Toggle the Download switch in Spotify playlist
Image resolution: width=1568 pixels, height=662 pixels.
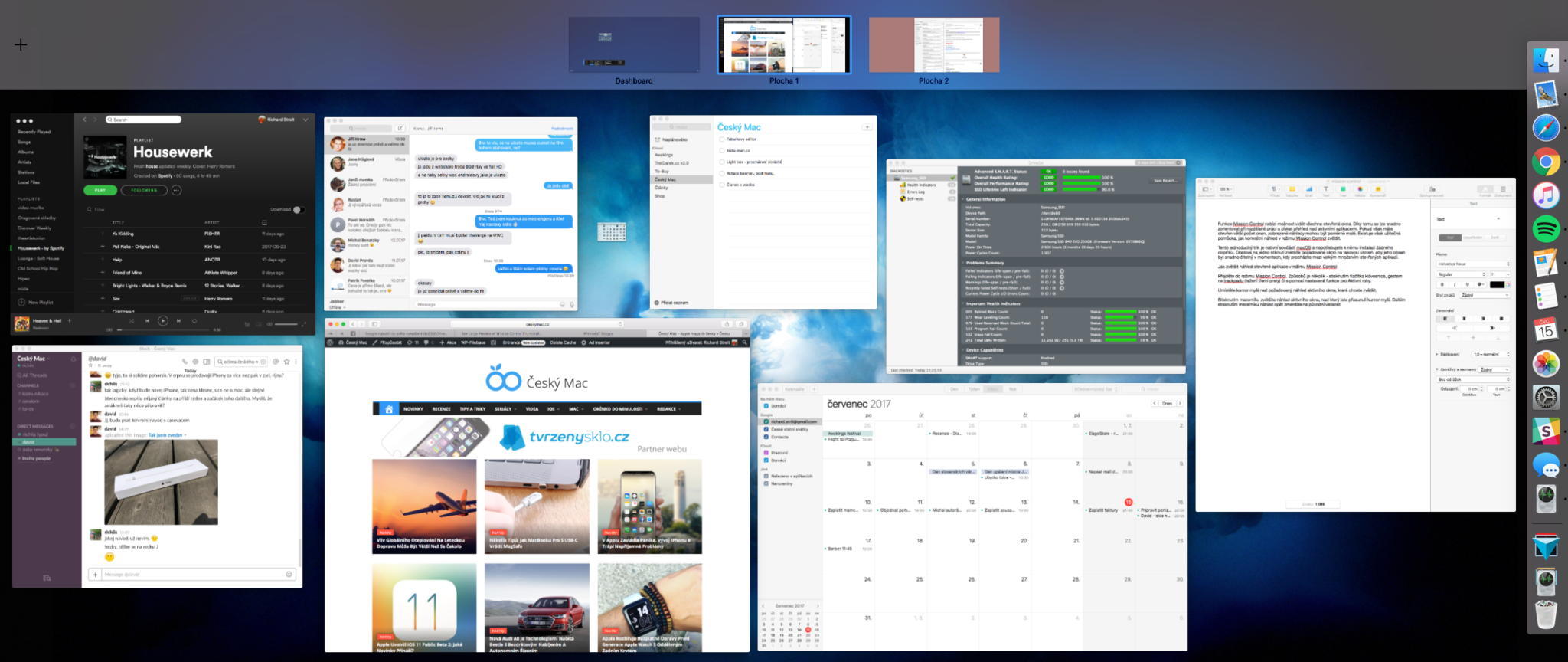pyautogui.click(x=298, y=209)
